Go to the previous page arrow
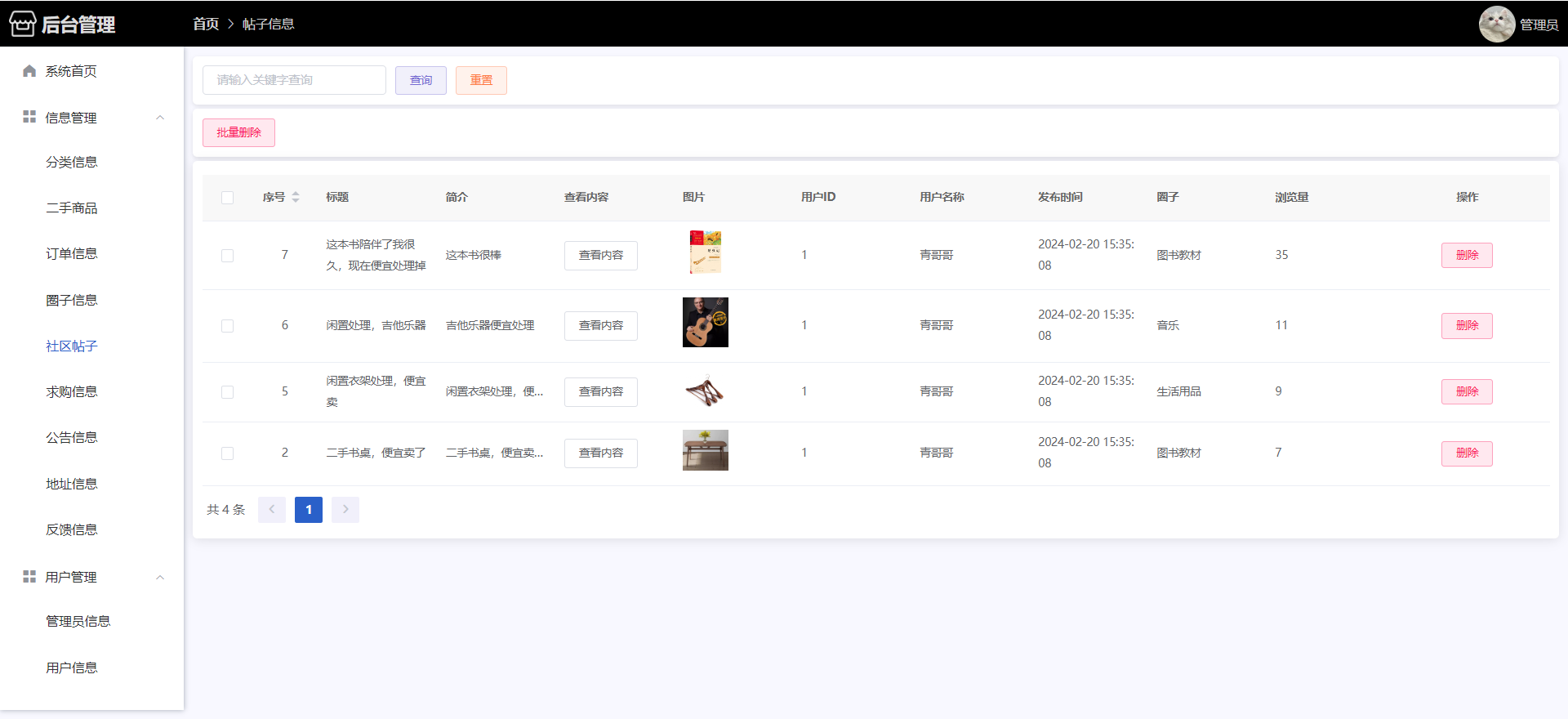Image resolution: width=1568 pixels, height=719 pixels. (x=272, y=510)
